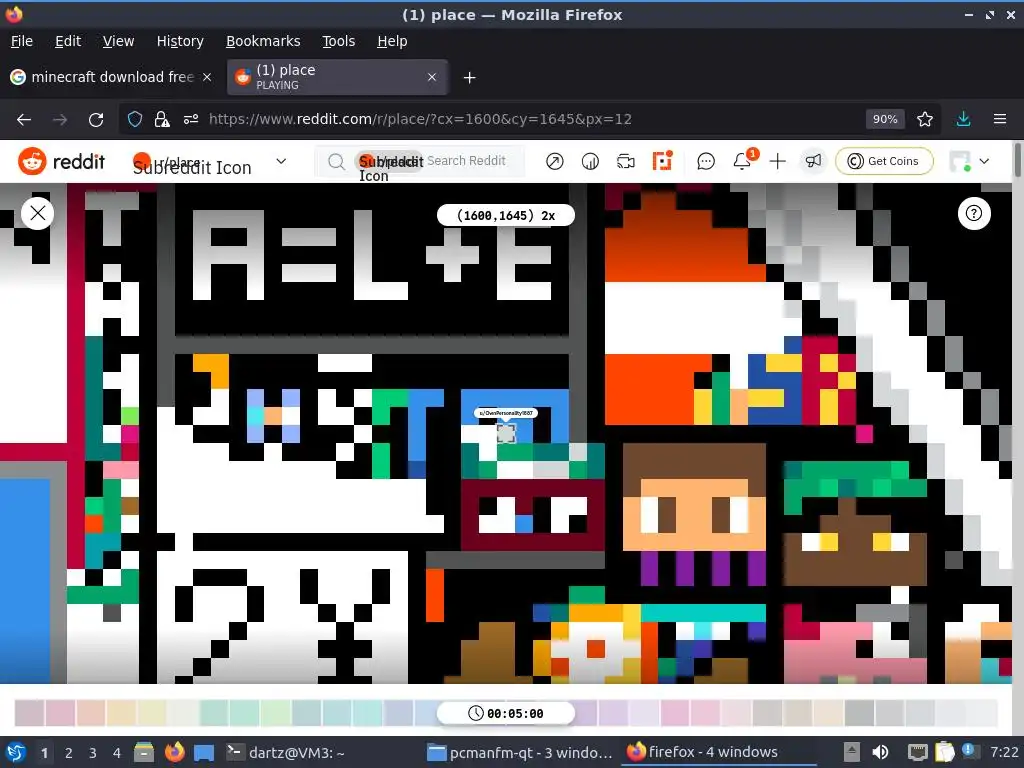Open the system volume control
1024x768 pixels.
880,752
